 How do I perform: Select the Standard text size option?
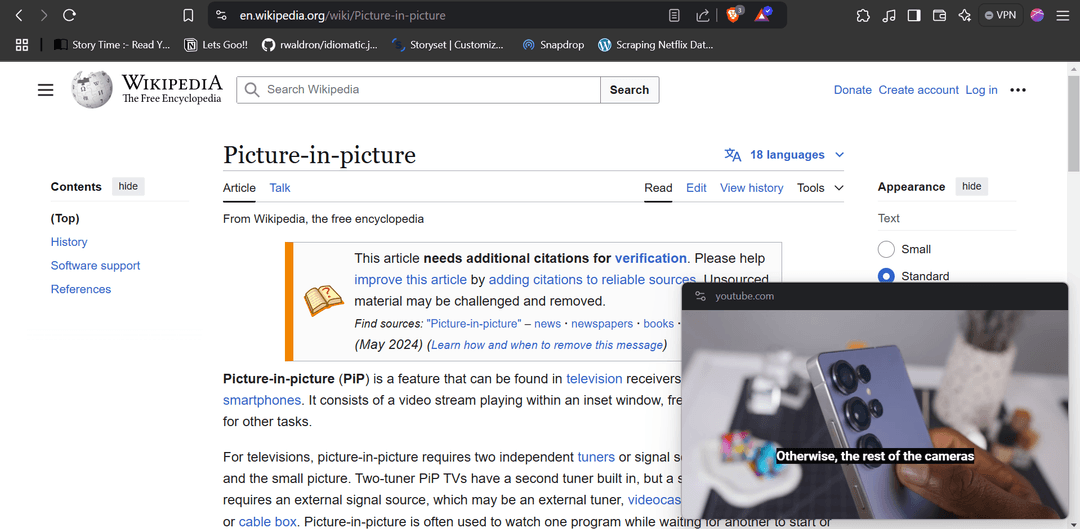point(886,276)
